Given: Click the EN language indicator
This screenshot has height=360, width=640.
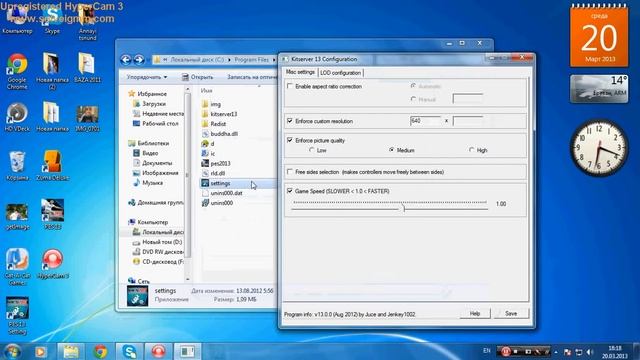Looking at the screenshot, I should 487,351.
